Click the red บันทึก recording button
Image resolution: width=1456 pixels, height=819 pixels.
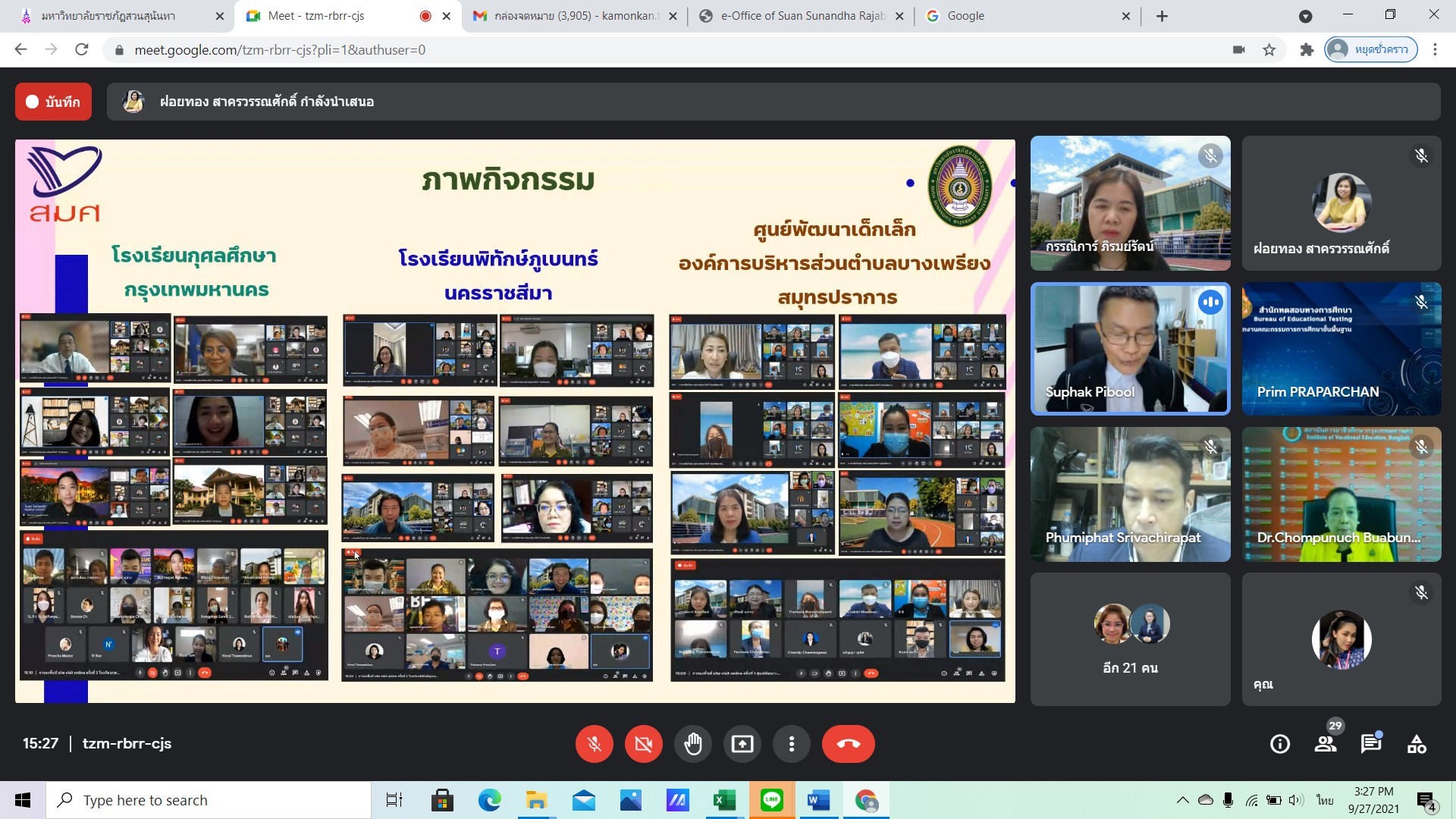tap(53, 102)
